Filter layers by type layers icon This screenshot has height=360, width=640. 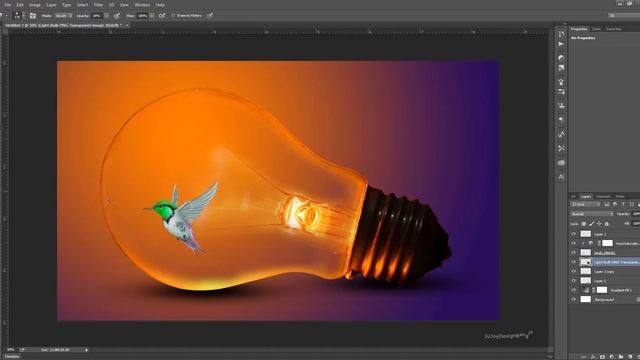(623, 204)
